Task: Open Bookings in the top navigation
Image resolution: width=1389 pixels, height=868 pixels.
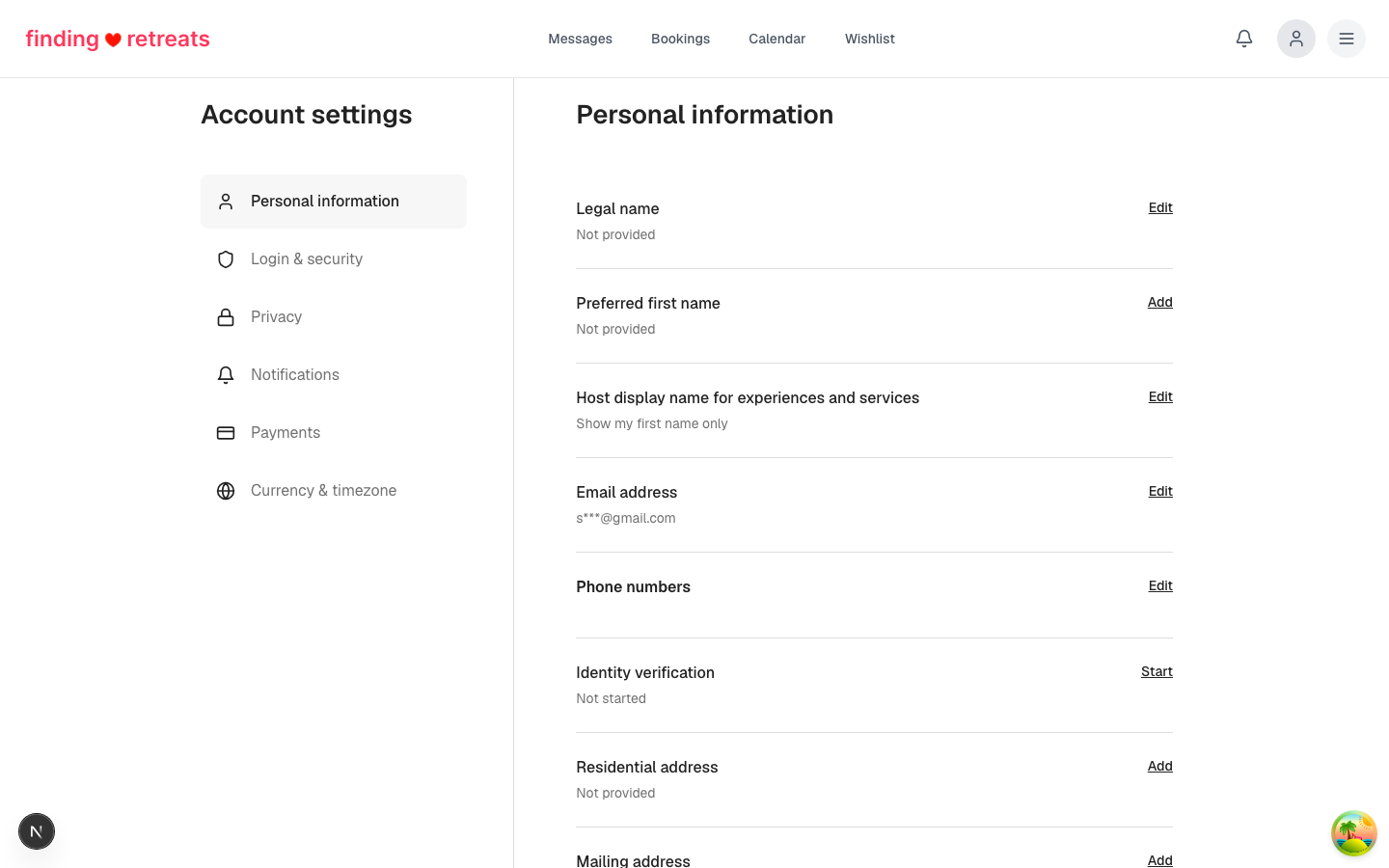Action: click(680, 39)
